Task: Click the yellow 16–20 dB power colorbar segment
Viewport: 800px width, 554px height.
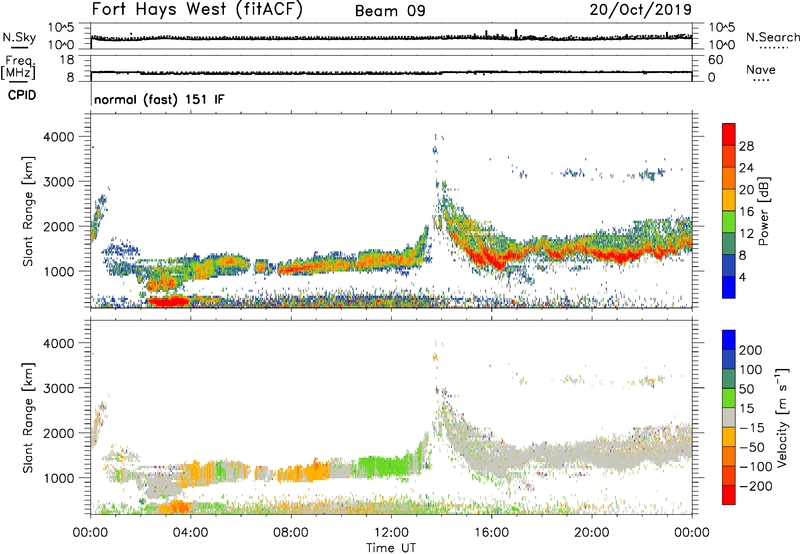Action: (729, 200)
